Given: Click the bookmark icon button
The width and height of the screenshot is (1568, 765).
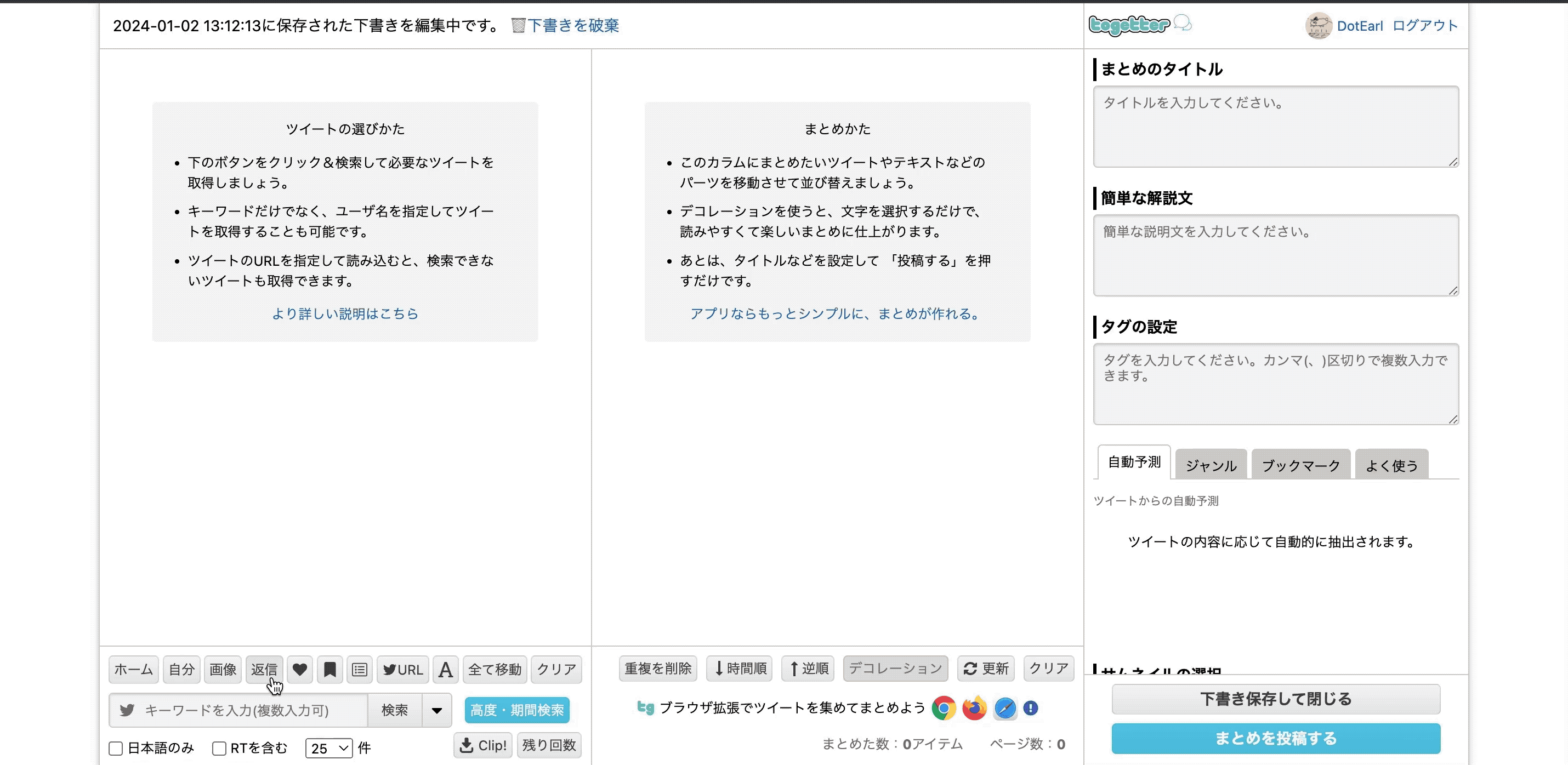Looking at the screenshot, I should pyautogui.click(x=329, y=670).
